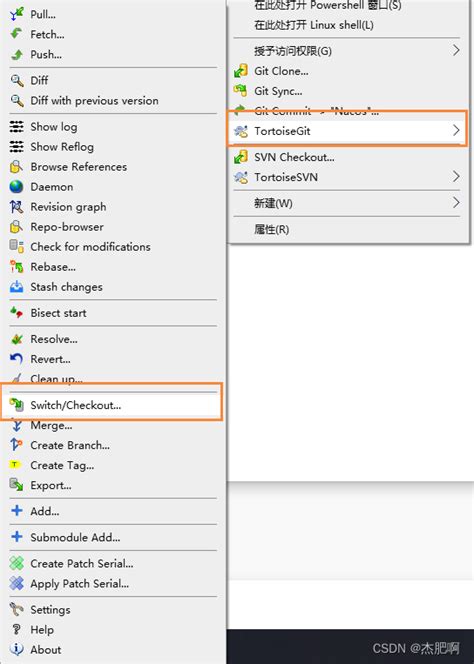Click the Daemon globe icon
The image size is (474, 664).
click(x=17, y=187)
